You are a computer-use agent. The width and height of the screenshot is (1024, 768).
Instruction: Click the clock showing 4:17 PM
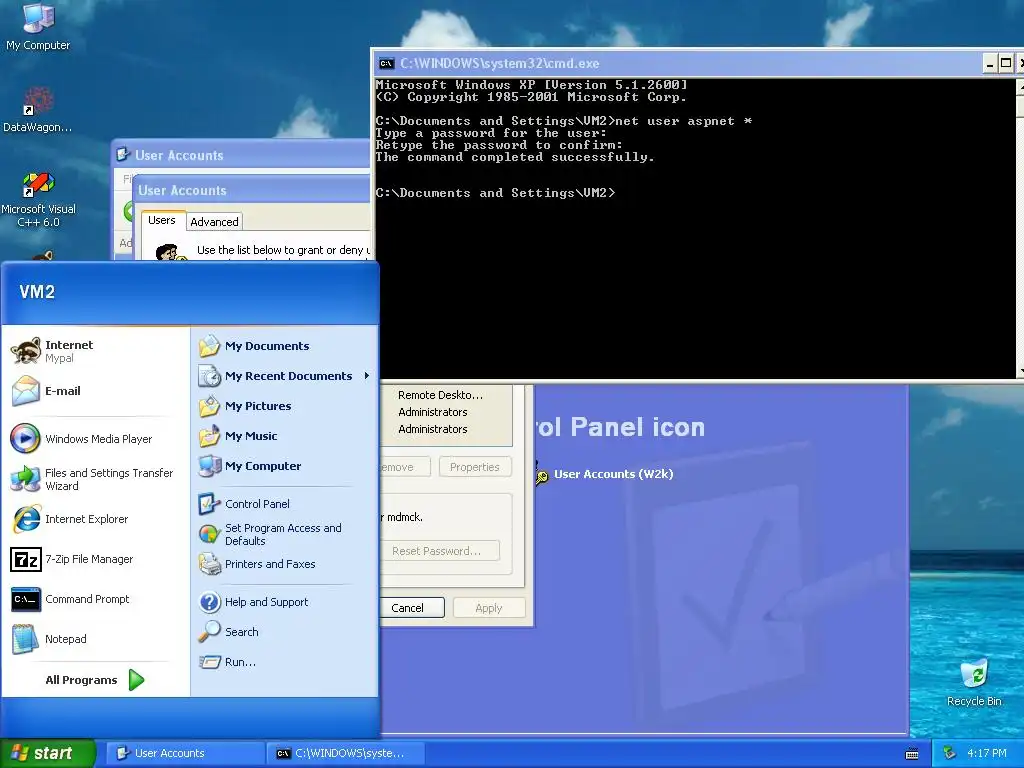(987, 754)
